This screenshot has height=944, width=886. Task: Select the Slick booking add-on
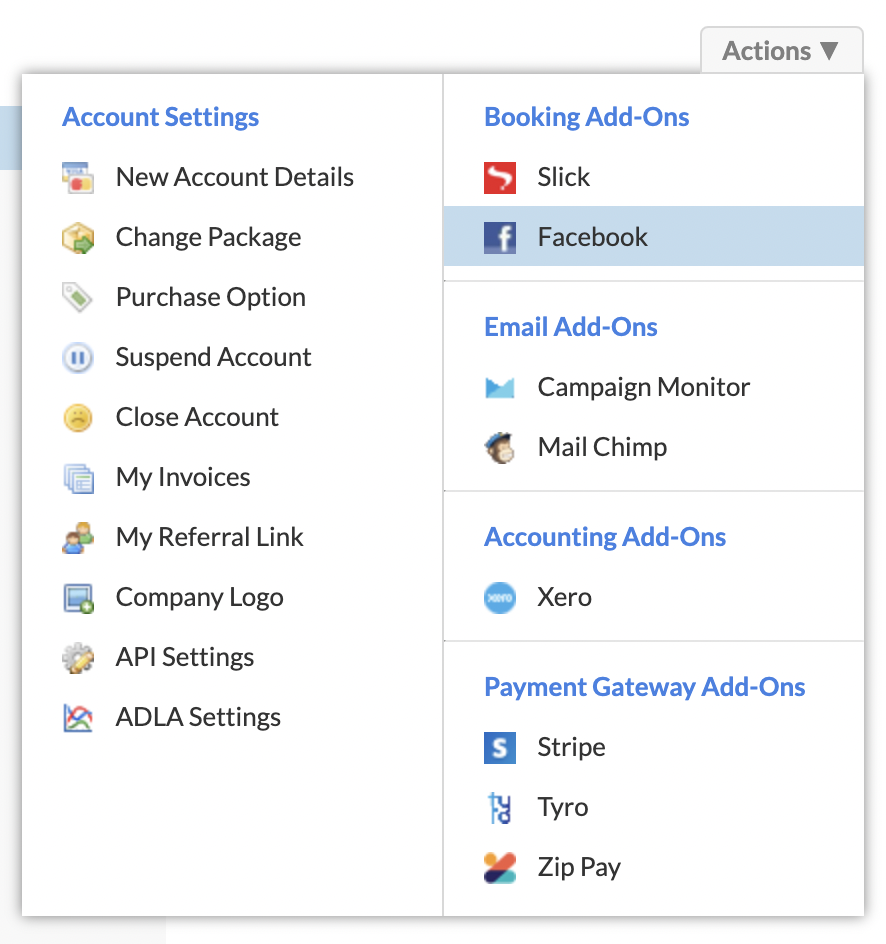654,178
